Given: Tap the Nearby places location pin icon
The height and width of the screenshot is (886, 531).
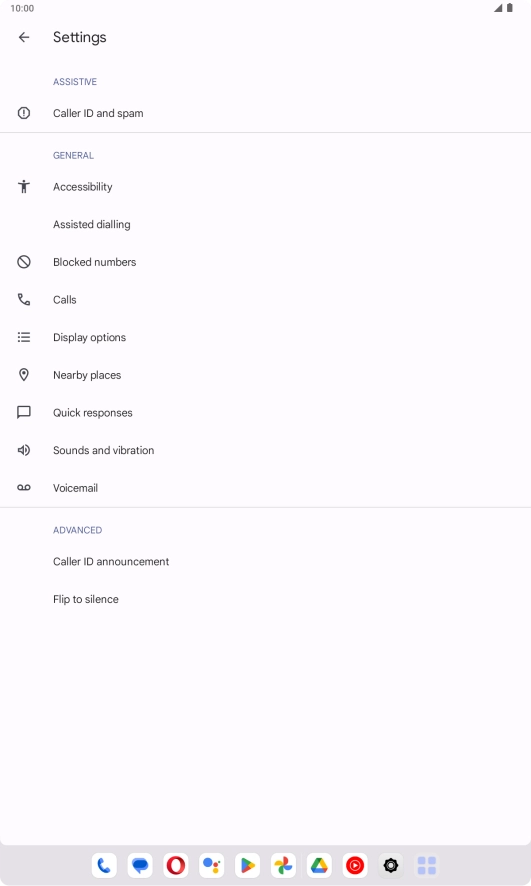Looking at the screenshot, I should (x=24, y=375).
